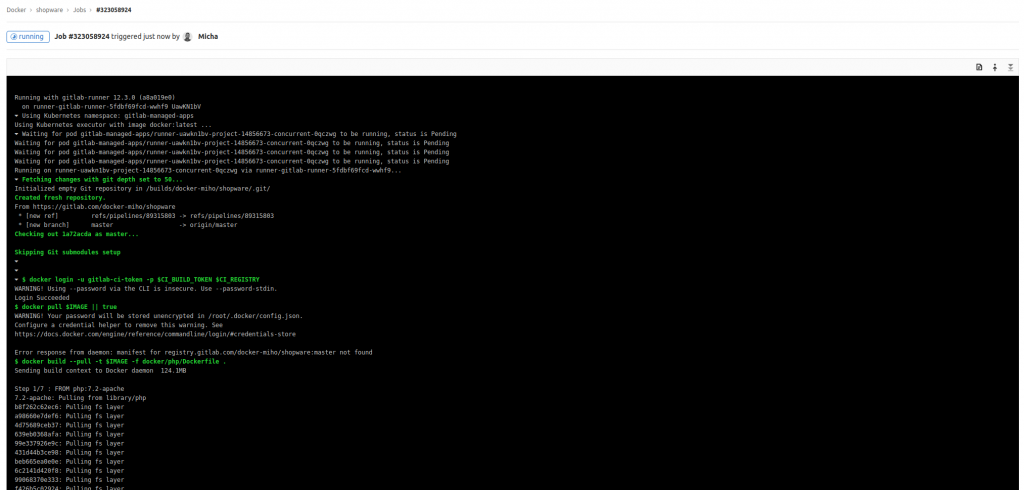This screenshot has height=490, width=1024.
Task: Click the 'Sending build context to Docker daemon' line
Action: (100, 370)
